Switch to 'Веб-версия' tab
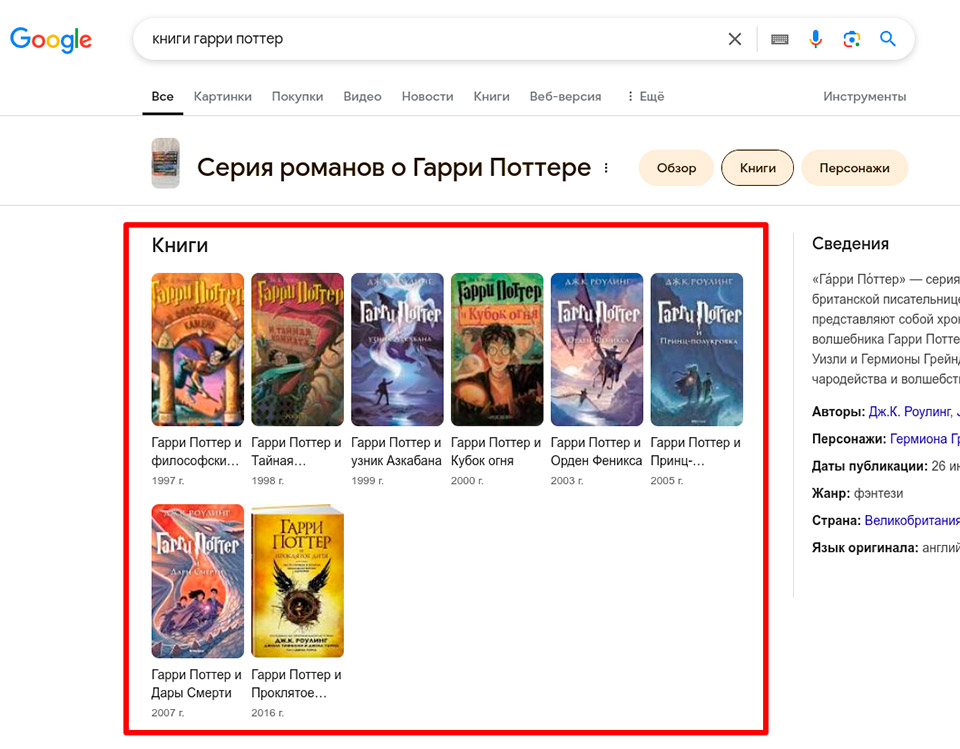Viewport: 960px width, 749px height. coord(565,96)
